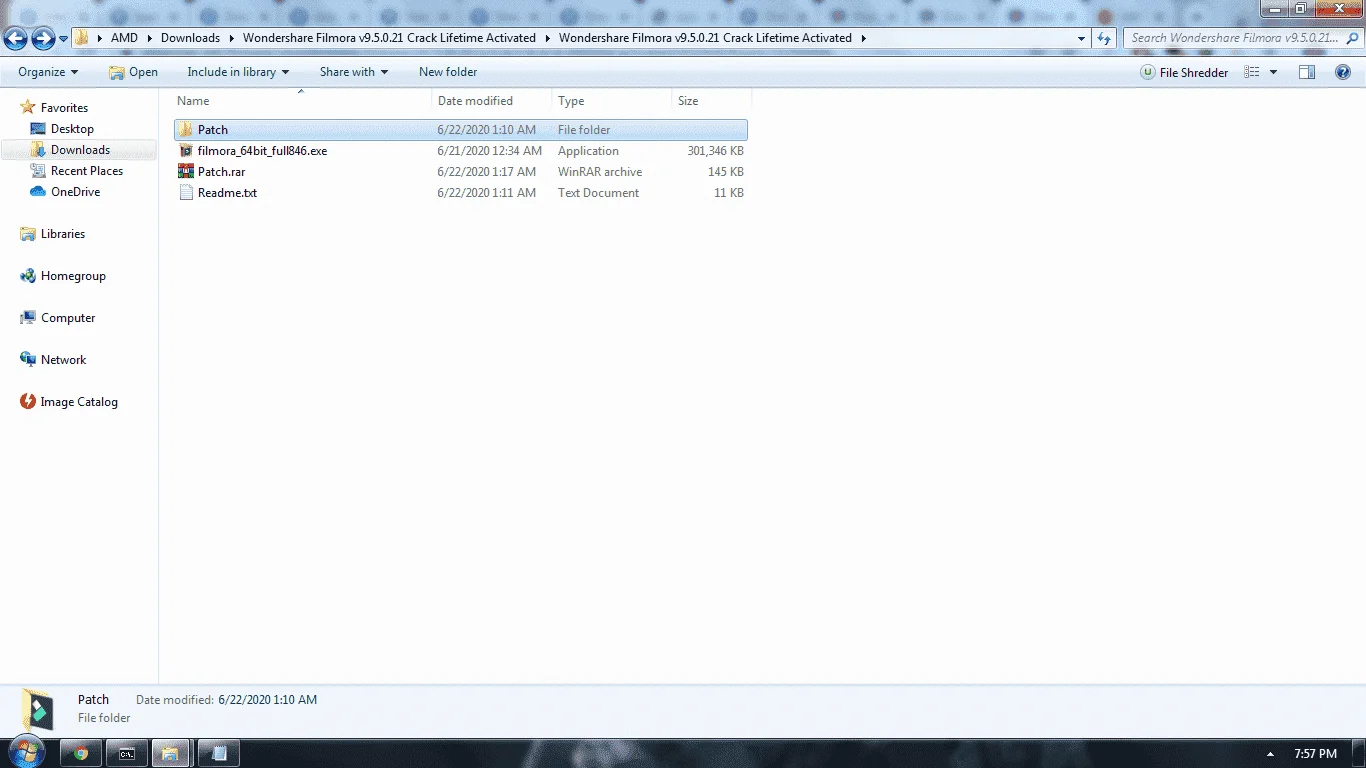Open Desktop in the Favorites list

[62, 129]
